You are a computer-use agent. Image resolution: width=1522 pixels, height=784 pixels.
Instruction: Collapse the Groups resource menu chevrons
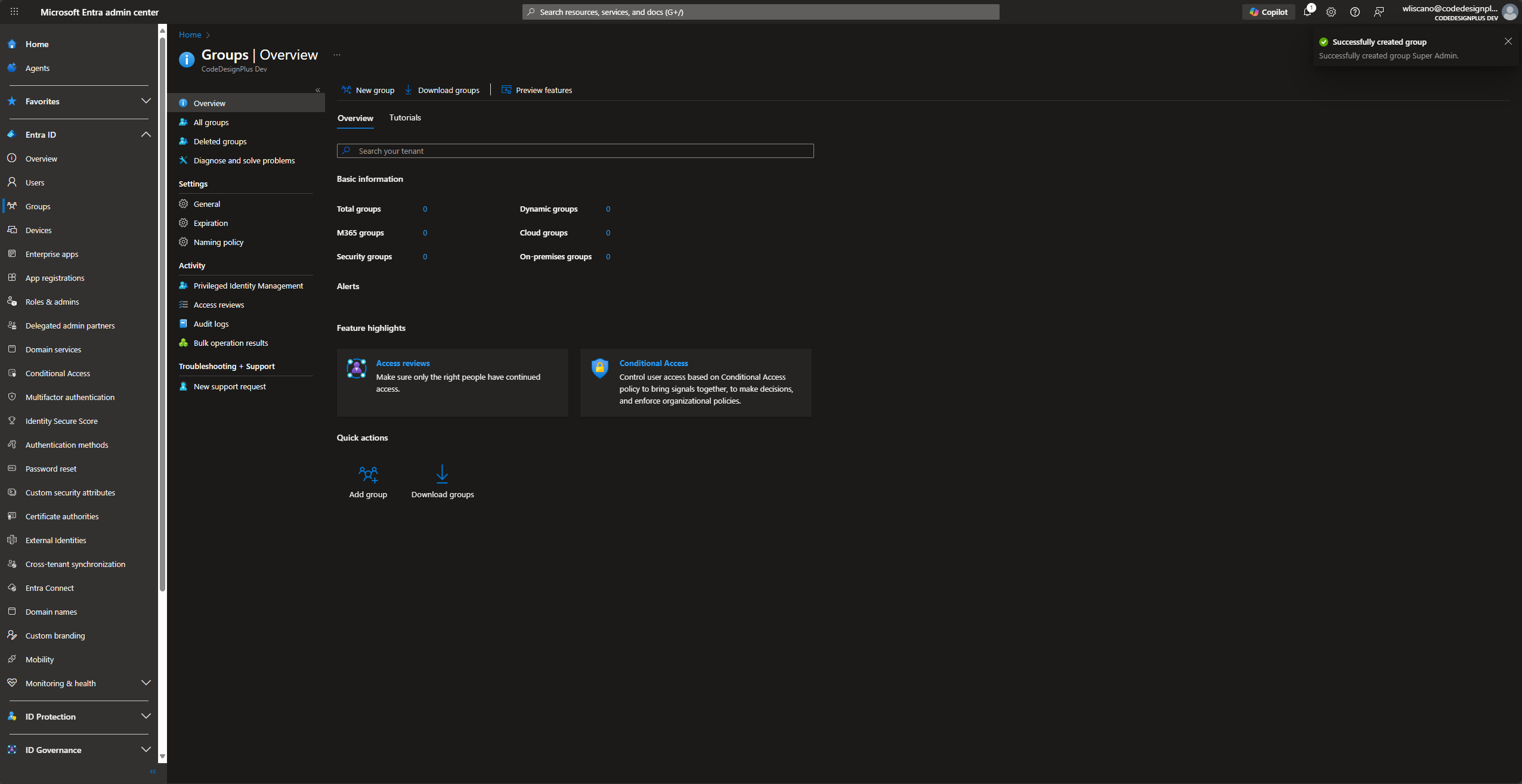pos(318,90)
